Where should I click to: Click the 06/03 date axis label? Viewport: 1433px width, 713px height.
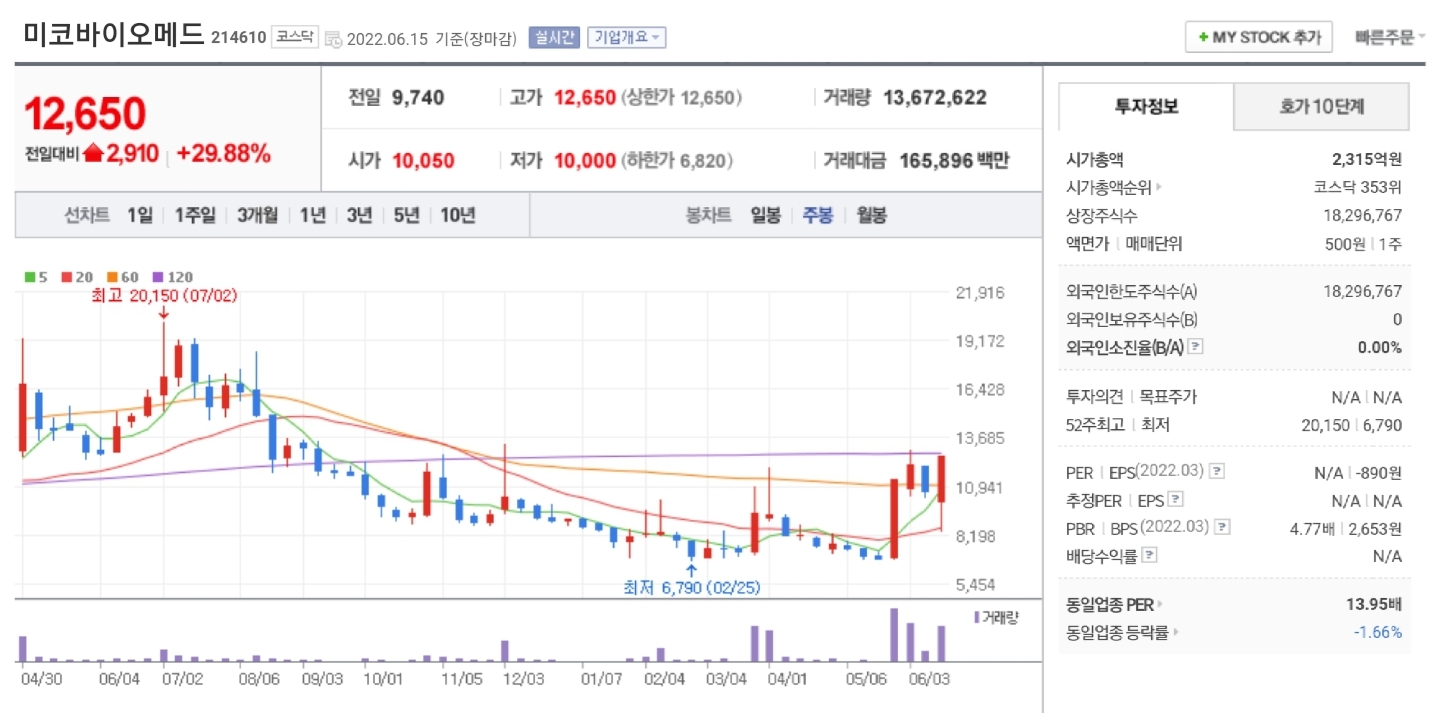928,677
